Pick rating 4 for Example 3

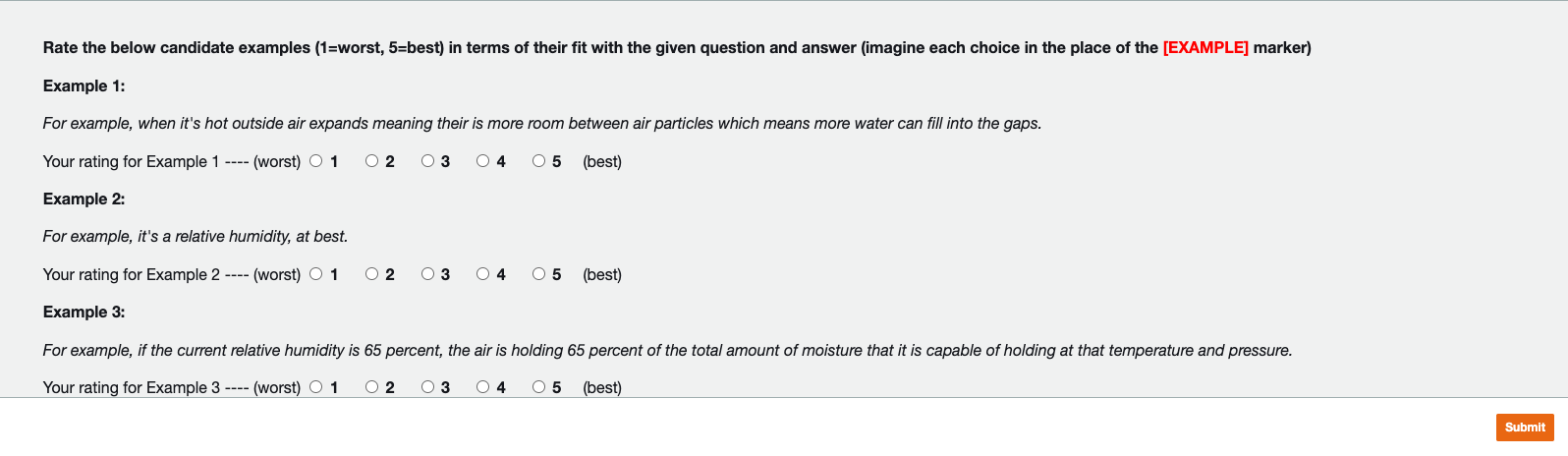pyautogui.click(x=483, y=387)
